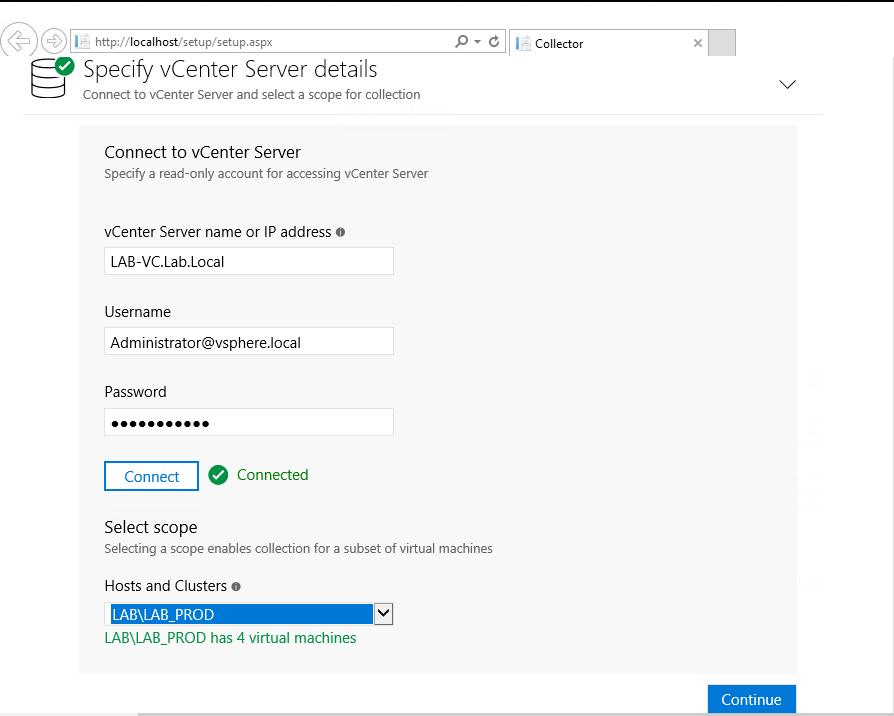Screen dimensions: 894x716
Task: Click the page icon in the address bar
Action: (x=83, y=42)
